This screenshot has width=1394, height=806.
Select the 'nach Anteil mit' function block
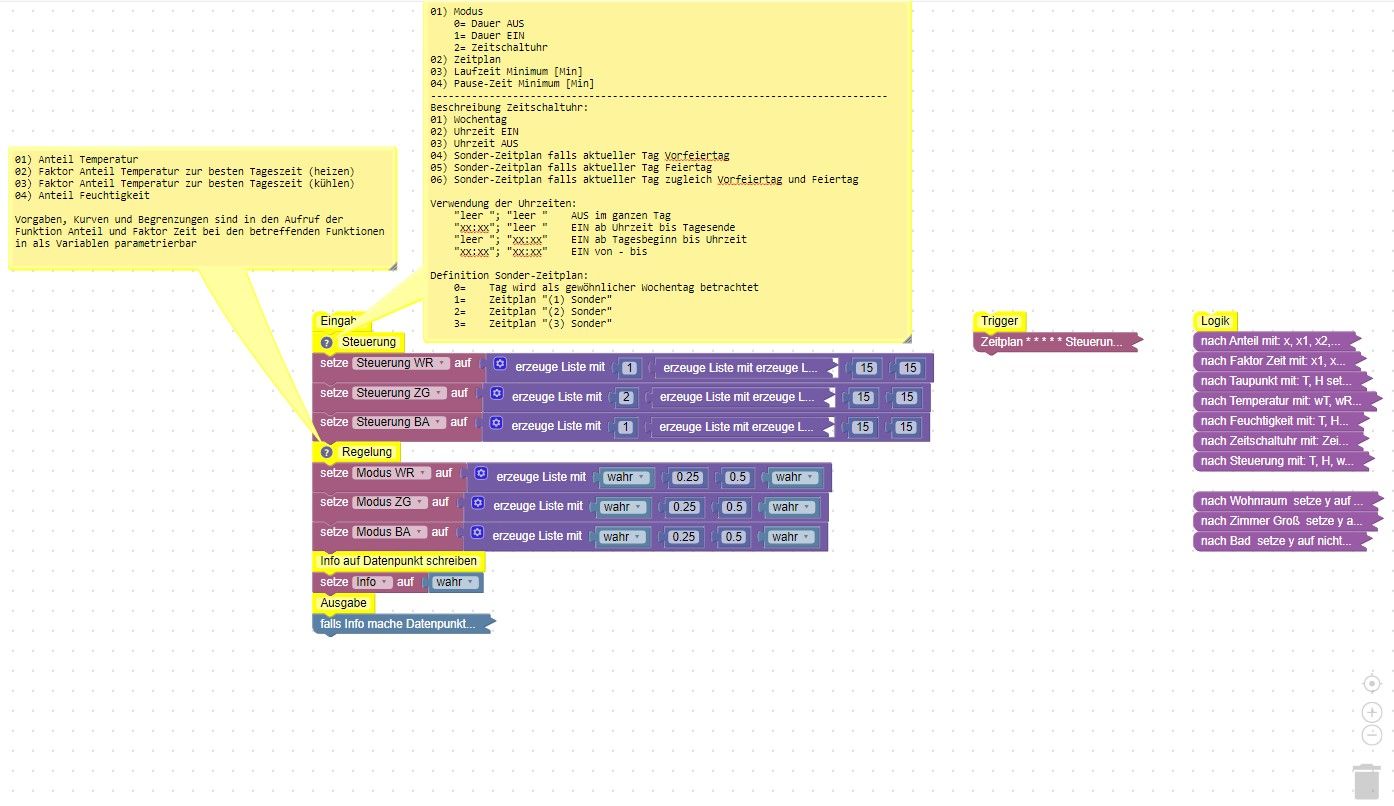[x=1276, y=341]
